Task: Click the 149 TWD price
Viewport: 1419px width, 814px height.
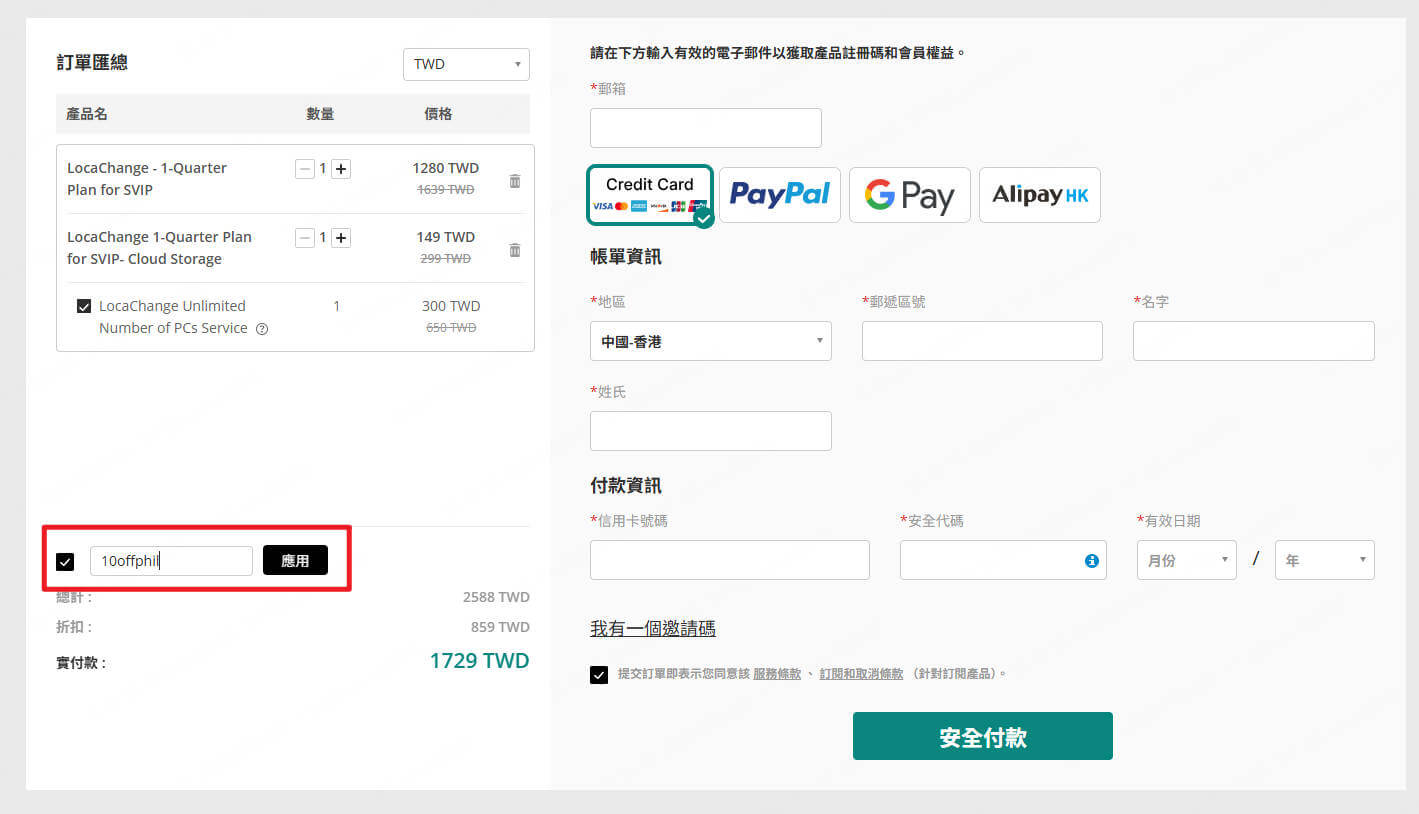Action: (446, 237)
